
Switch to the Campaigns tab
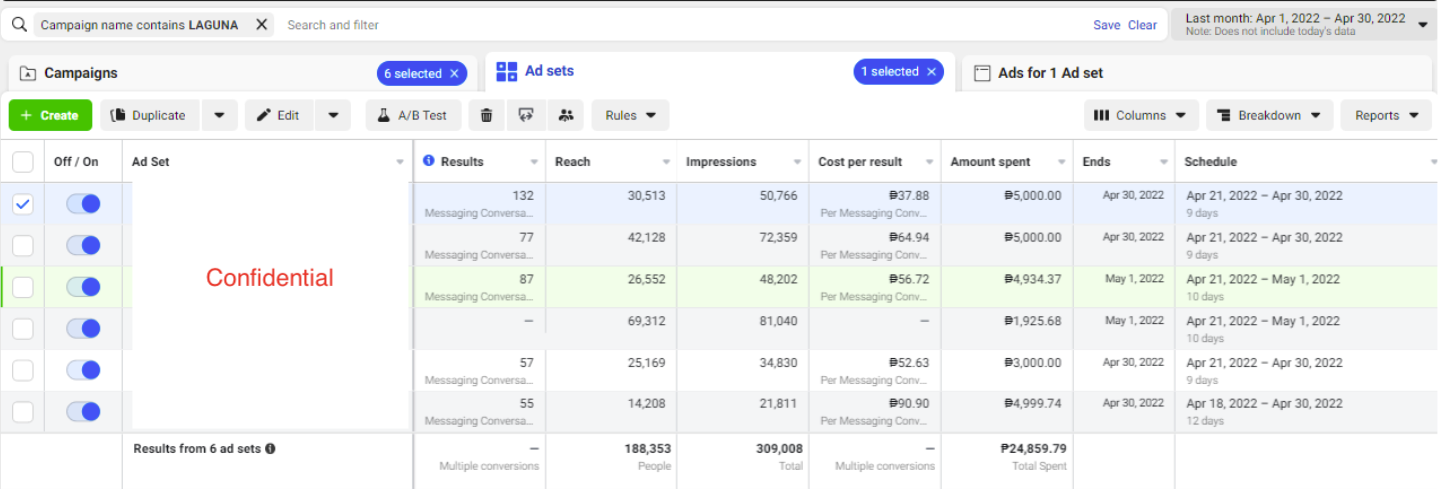pyautogui.click(x=81, y=73)
